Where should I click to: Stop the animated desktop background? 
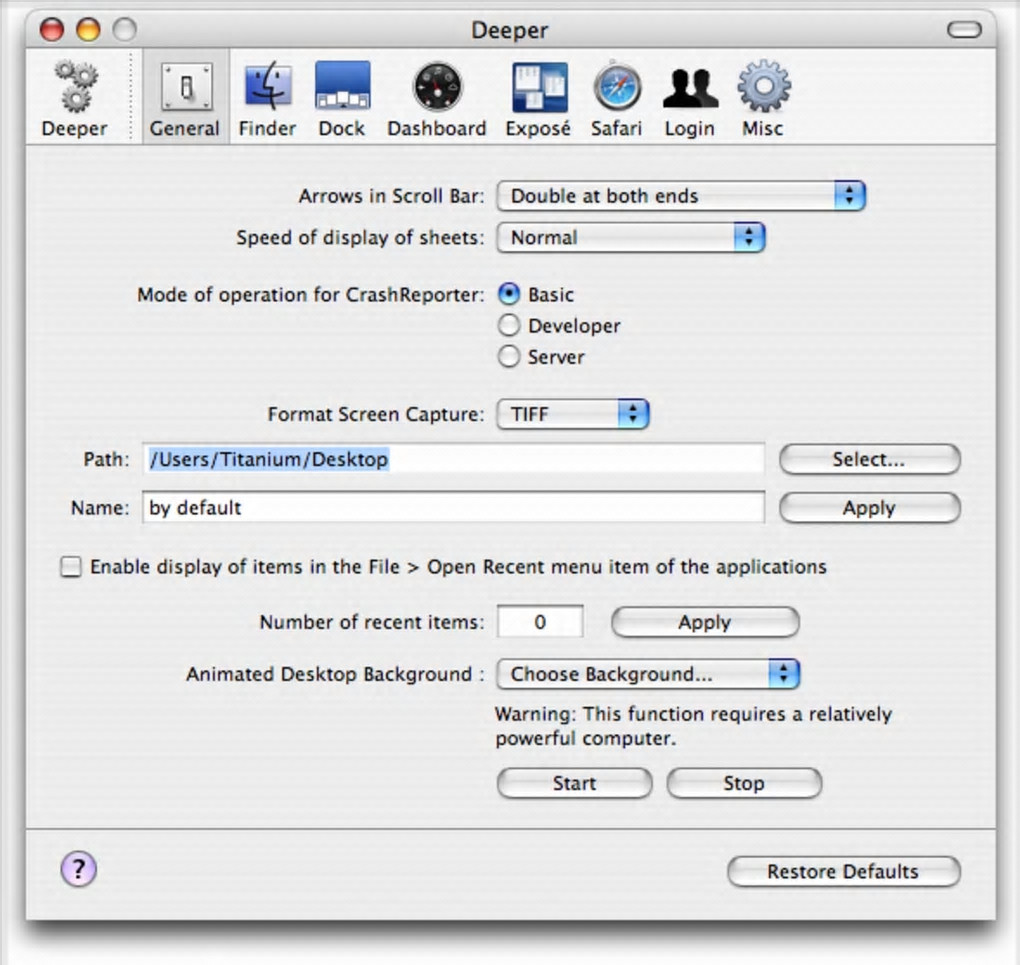[x=744, y=783]
